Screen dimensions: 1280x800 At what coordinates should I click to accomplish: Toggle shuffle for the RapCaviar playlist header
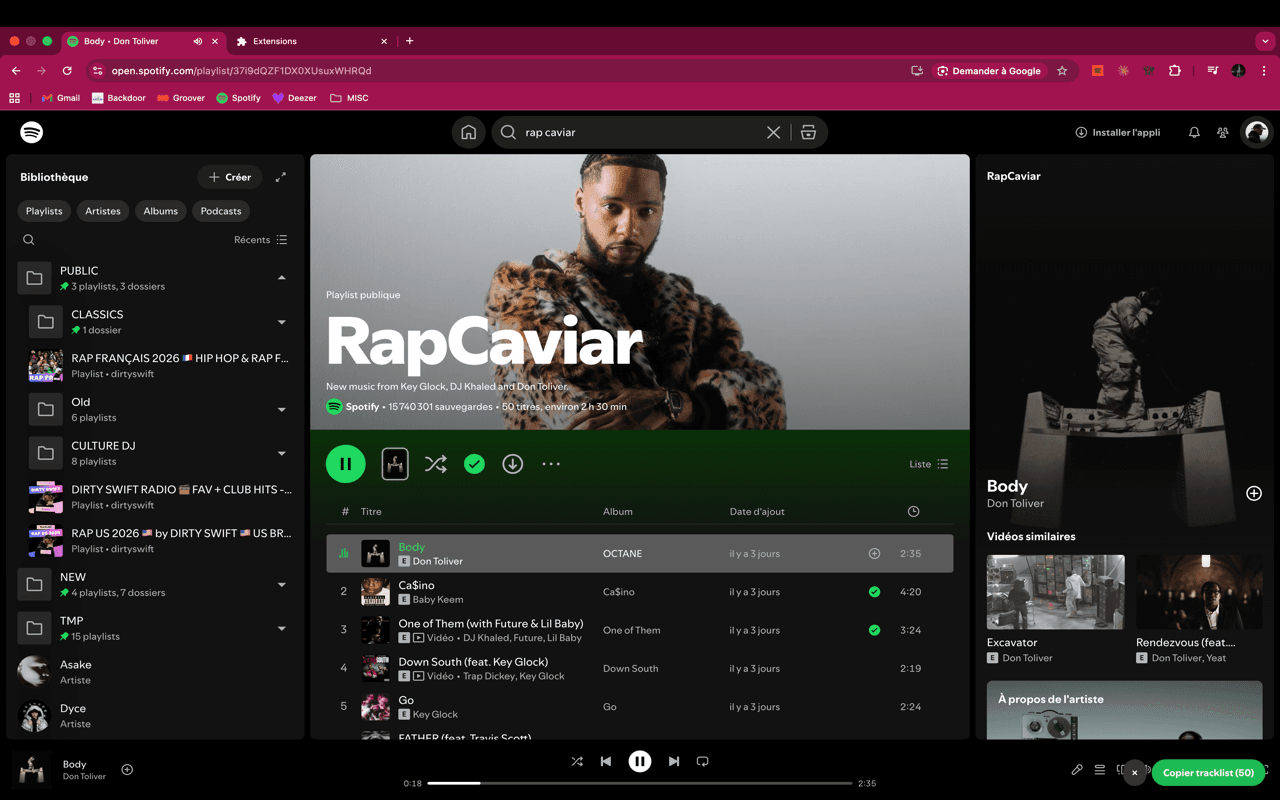point(436,464)
